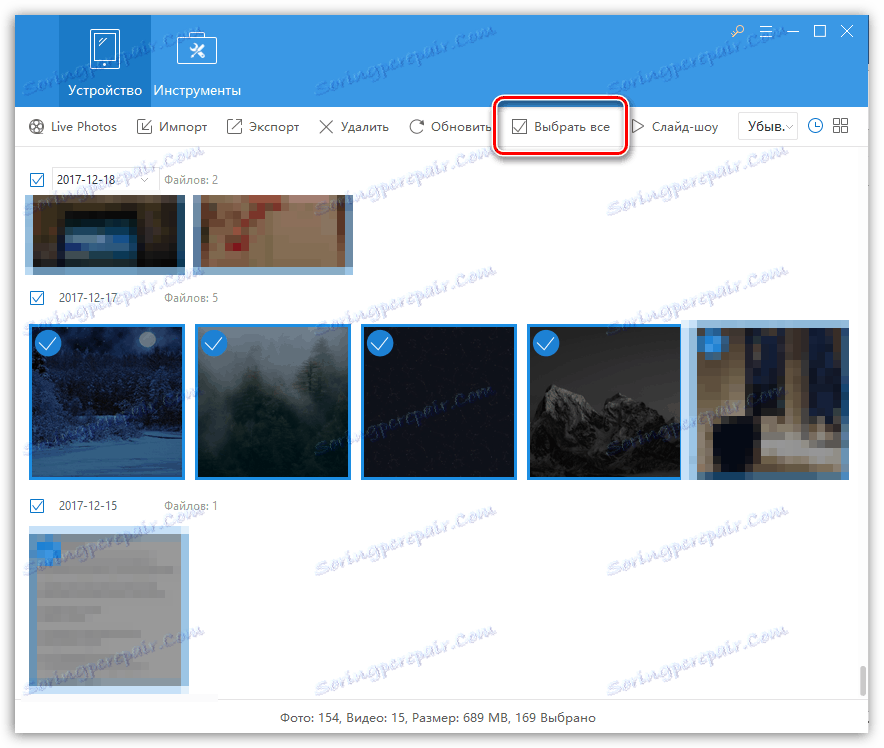Viewport: 884px width, 748px height.
Task: Click Удалить to delete selected photos
Action: click(353, 127)
